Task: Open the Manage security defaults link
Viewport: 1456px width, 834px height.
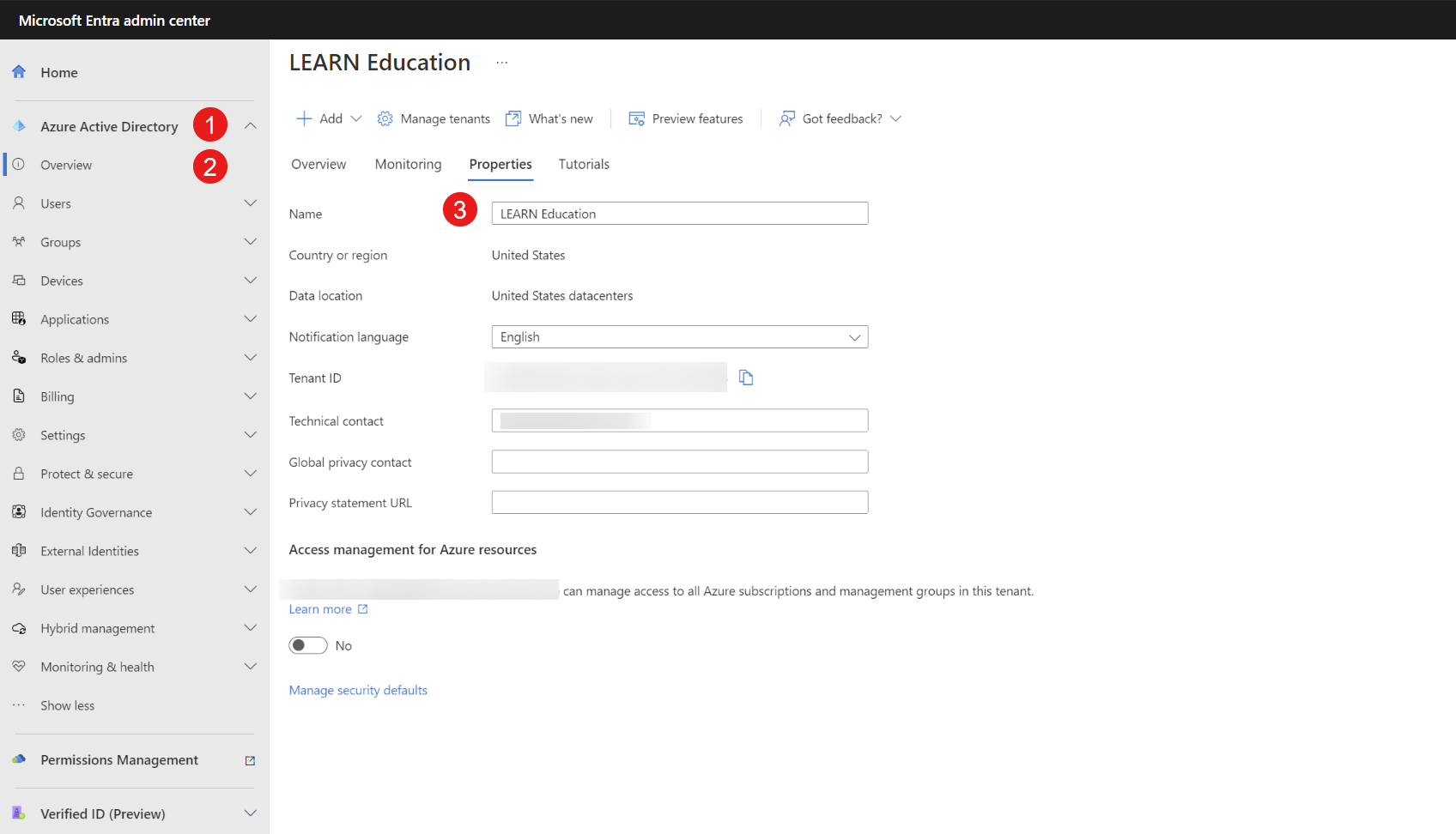Action: (358, 690)
